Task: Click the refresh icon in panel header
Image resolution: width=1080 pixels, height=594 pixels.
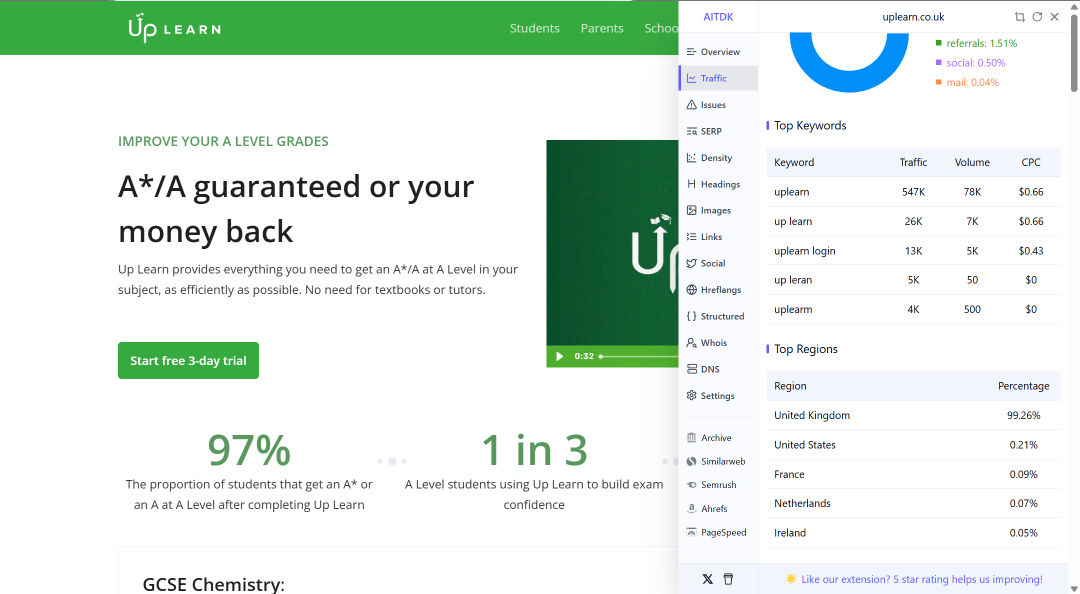Action: click(1037, 17)
